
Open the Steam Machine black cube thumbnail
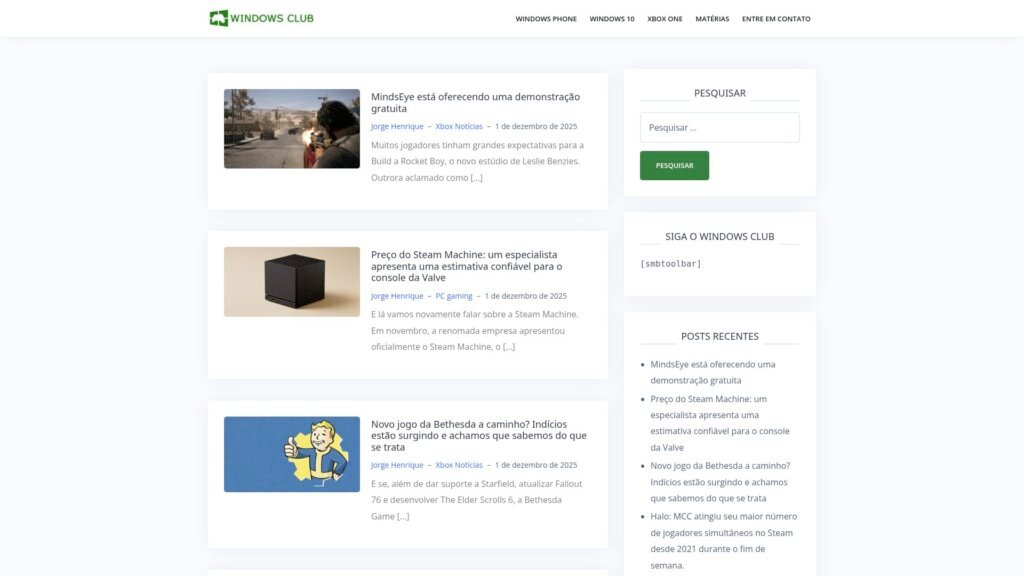(x=291, y=282)
